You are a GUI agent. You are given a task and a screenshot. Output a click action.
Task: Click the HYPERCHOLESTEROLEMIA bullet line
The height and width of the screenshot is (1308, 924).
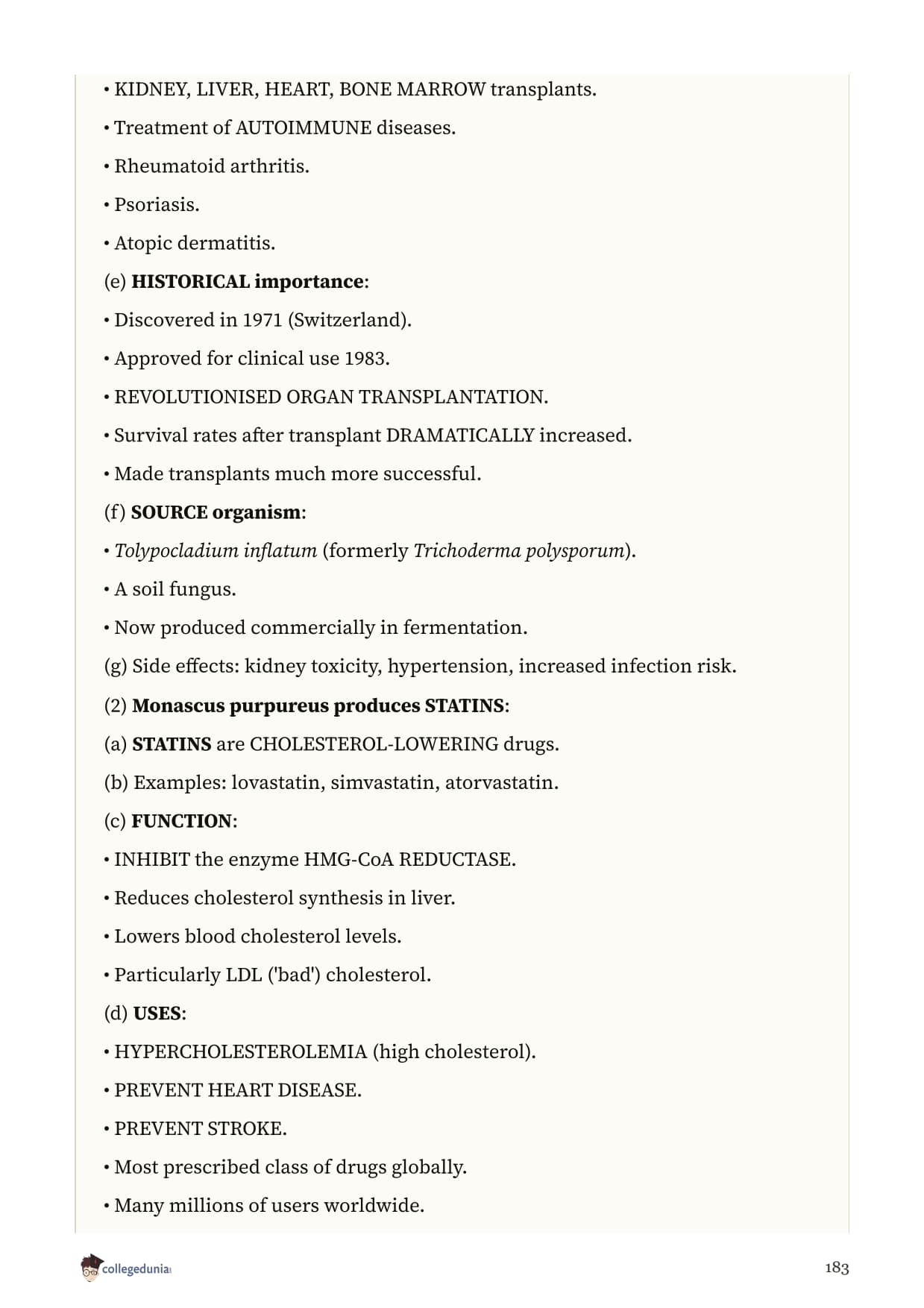[320, 1052]
